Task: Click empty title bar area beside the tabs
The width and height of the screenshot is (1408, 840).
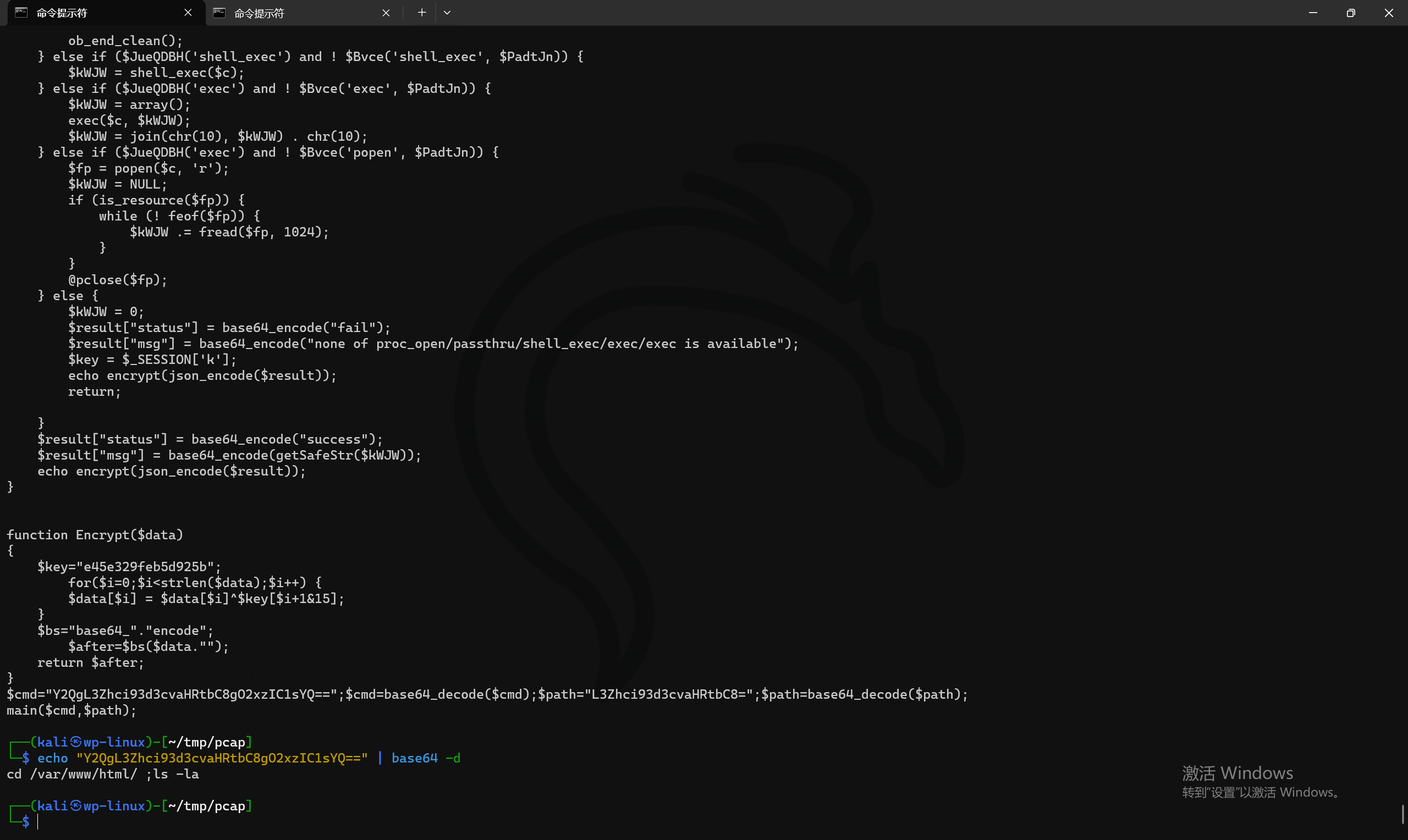Action: click(849, 13)
